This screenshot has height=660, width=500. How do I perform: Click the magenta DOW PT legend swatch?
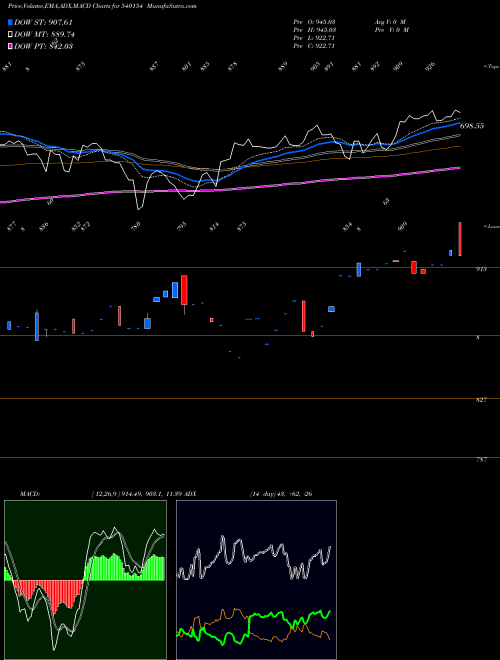10,46
